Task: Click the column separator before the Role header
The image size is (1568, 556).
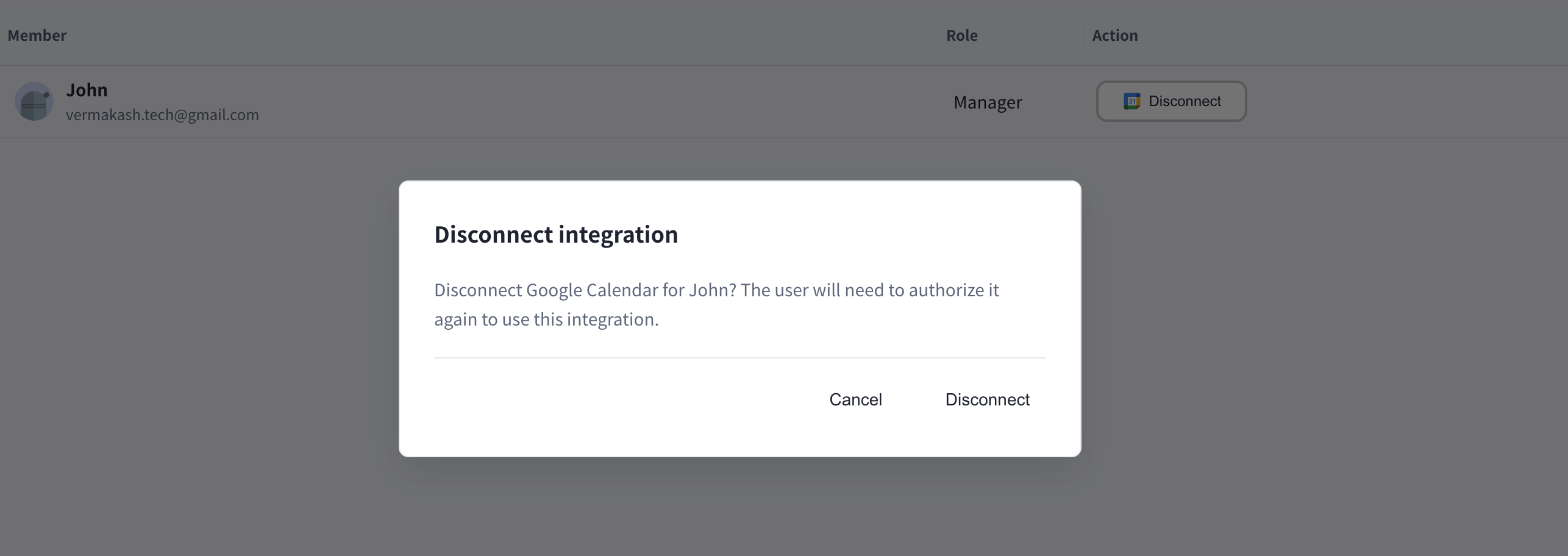Action: click(x=938, y=35)
